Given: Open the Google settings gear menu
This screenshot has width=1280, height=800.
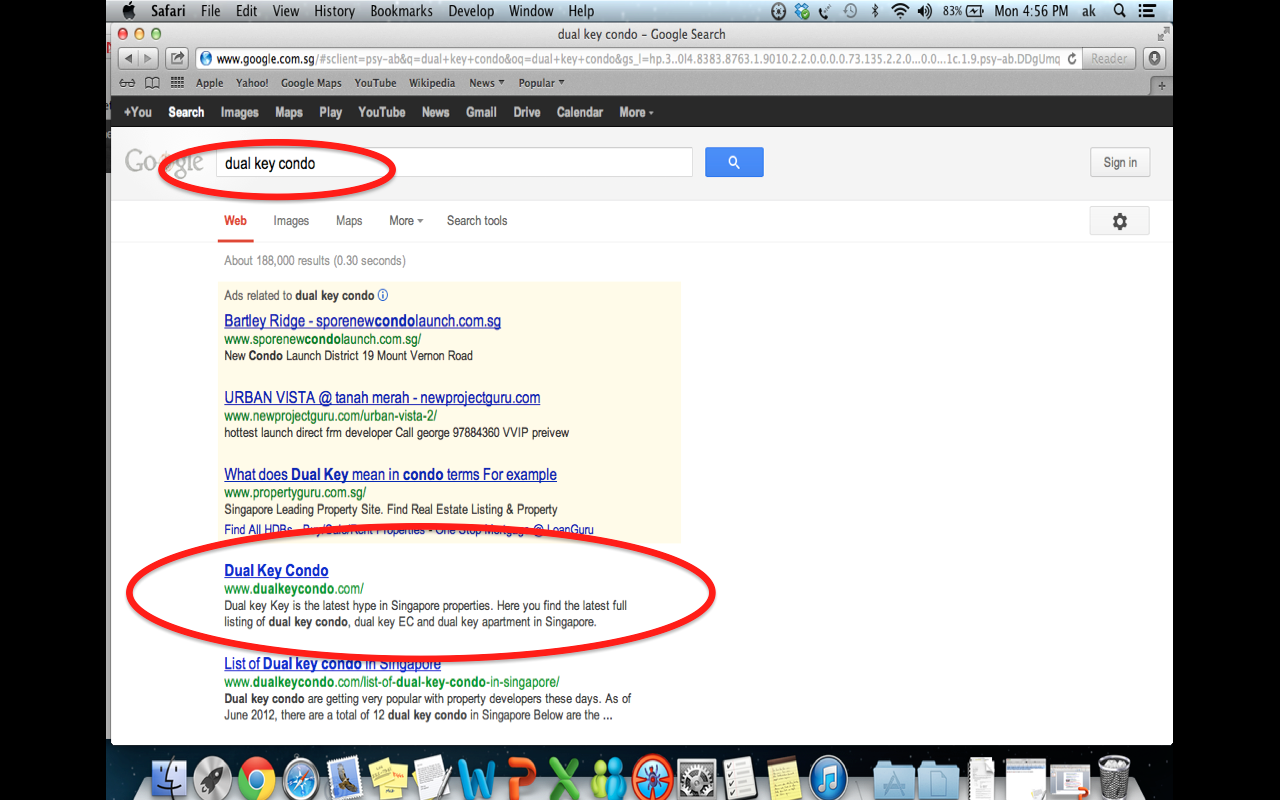Looking at the screenshot, I should coord(1119,221).
